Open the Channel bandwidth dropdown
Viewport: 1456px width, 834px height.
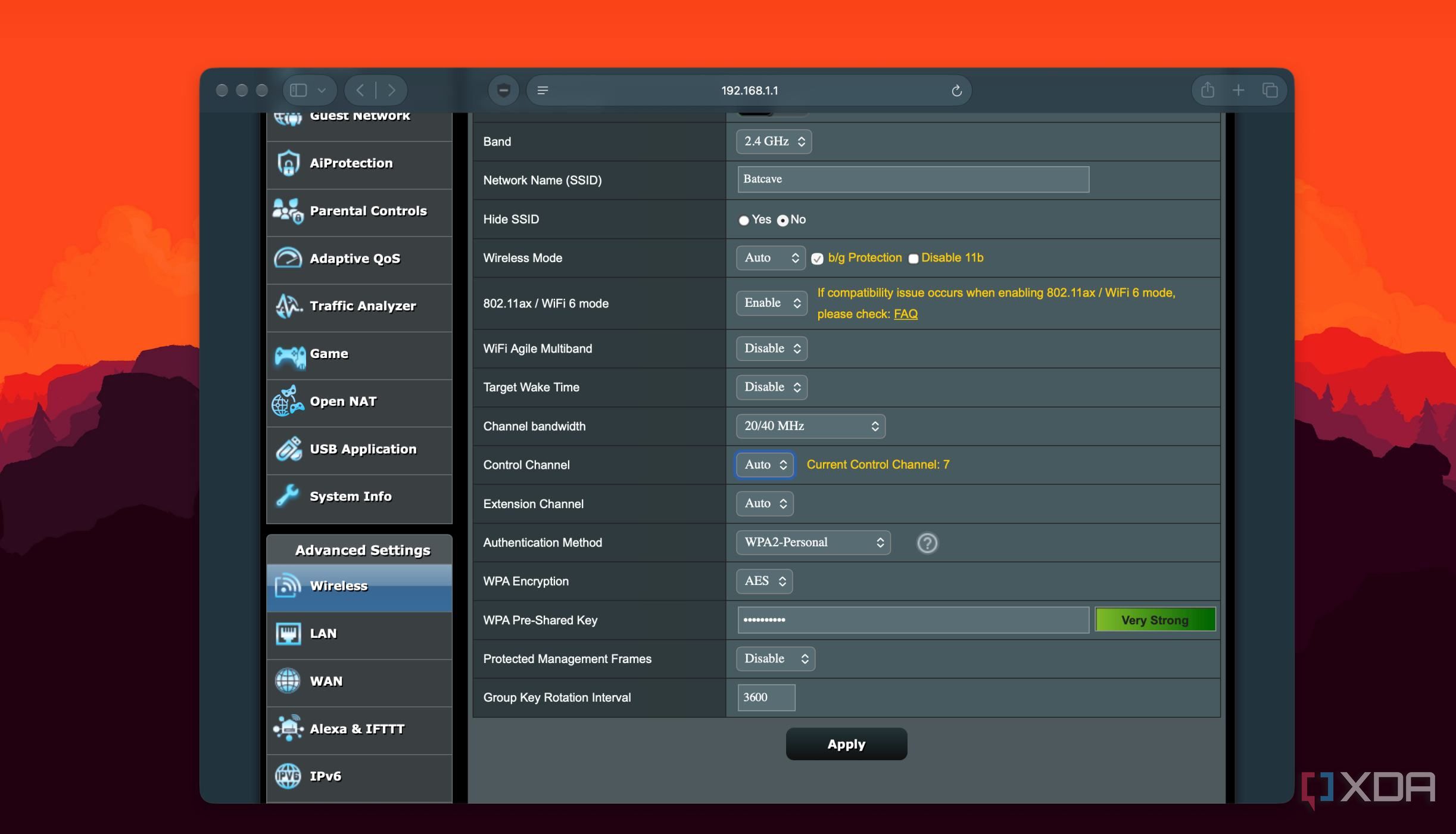(x=810, y=426)
